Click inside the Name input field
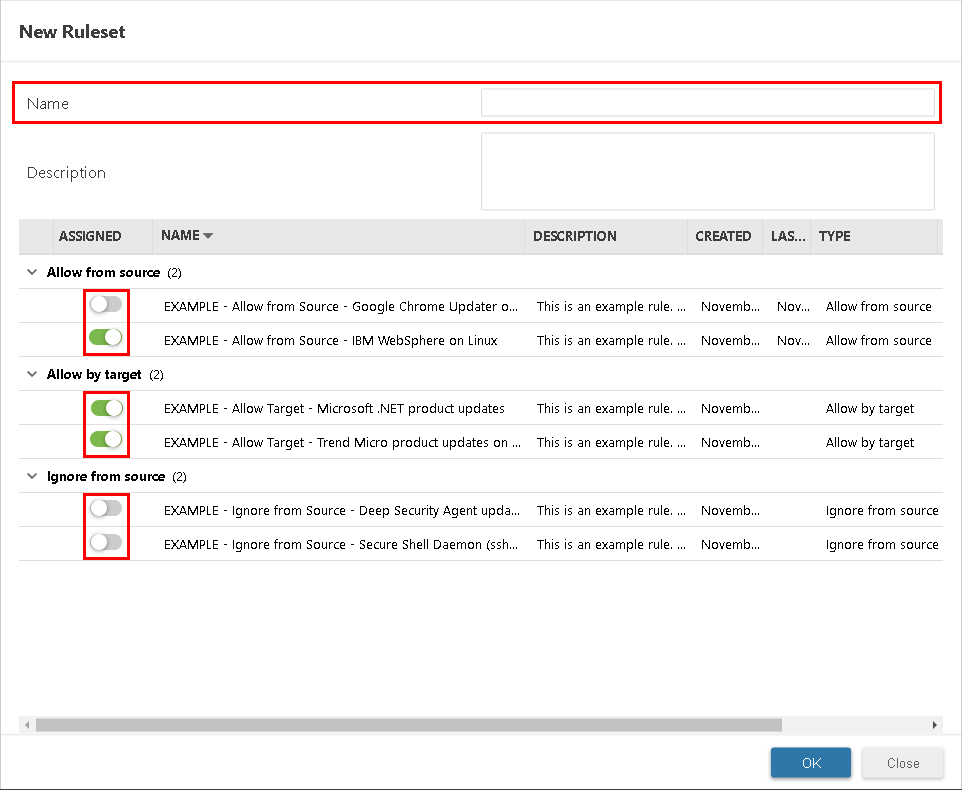 (708, 103)
